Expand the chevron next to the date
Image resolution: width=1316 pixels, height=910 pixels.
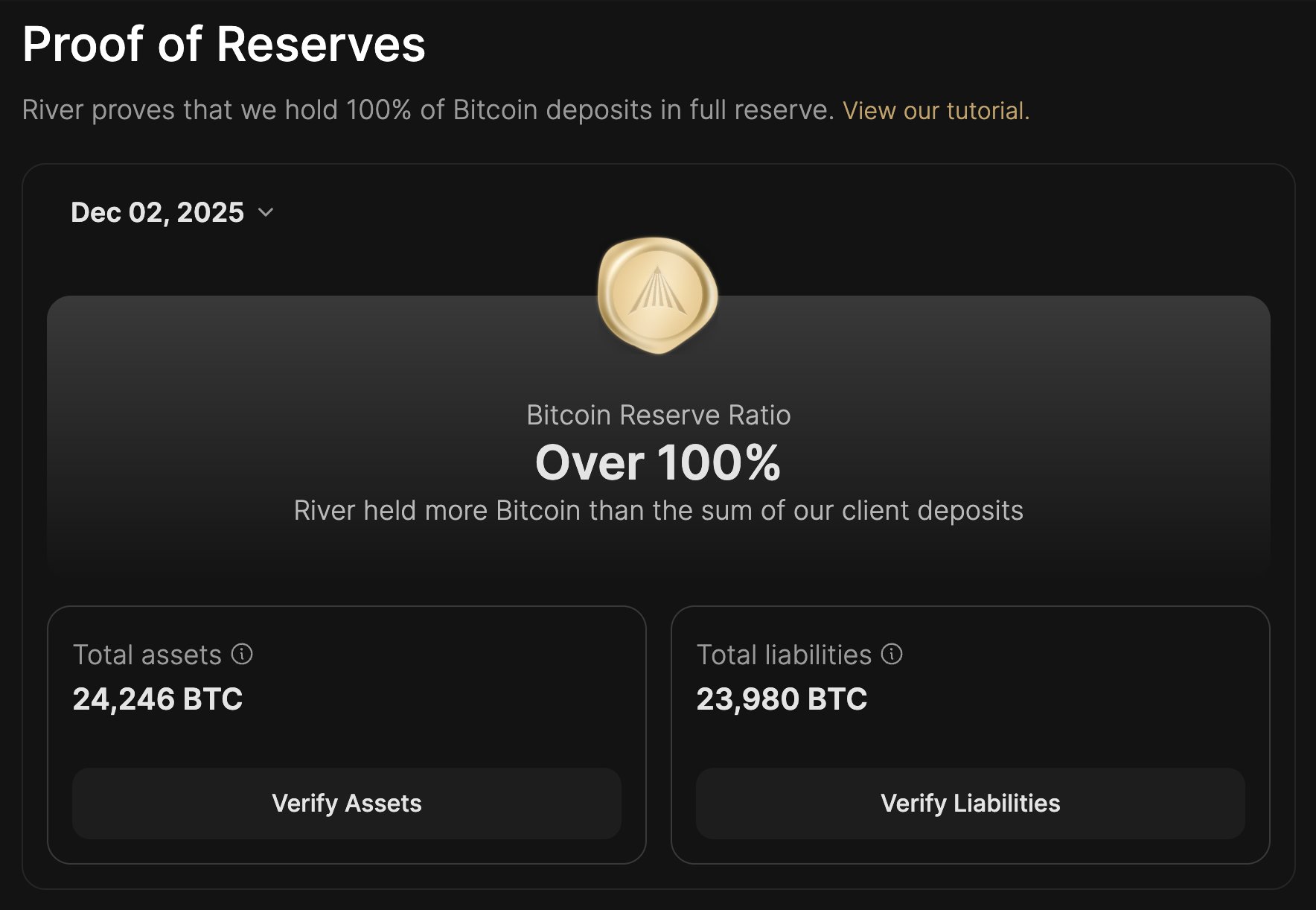pos(266,212)
